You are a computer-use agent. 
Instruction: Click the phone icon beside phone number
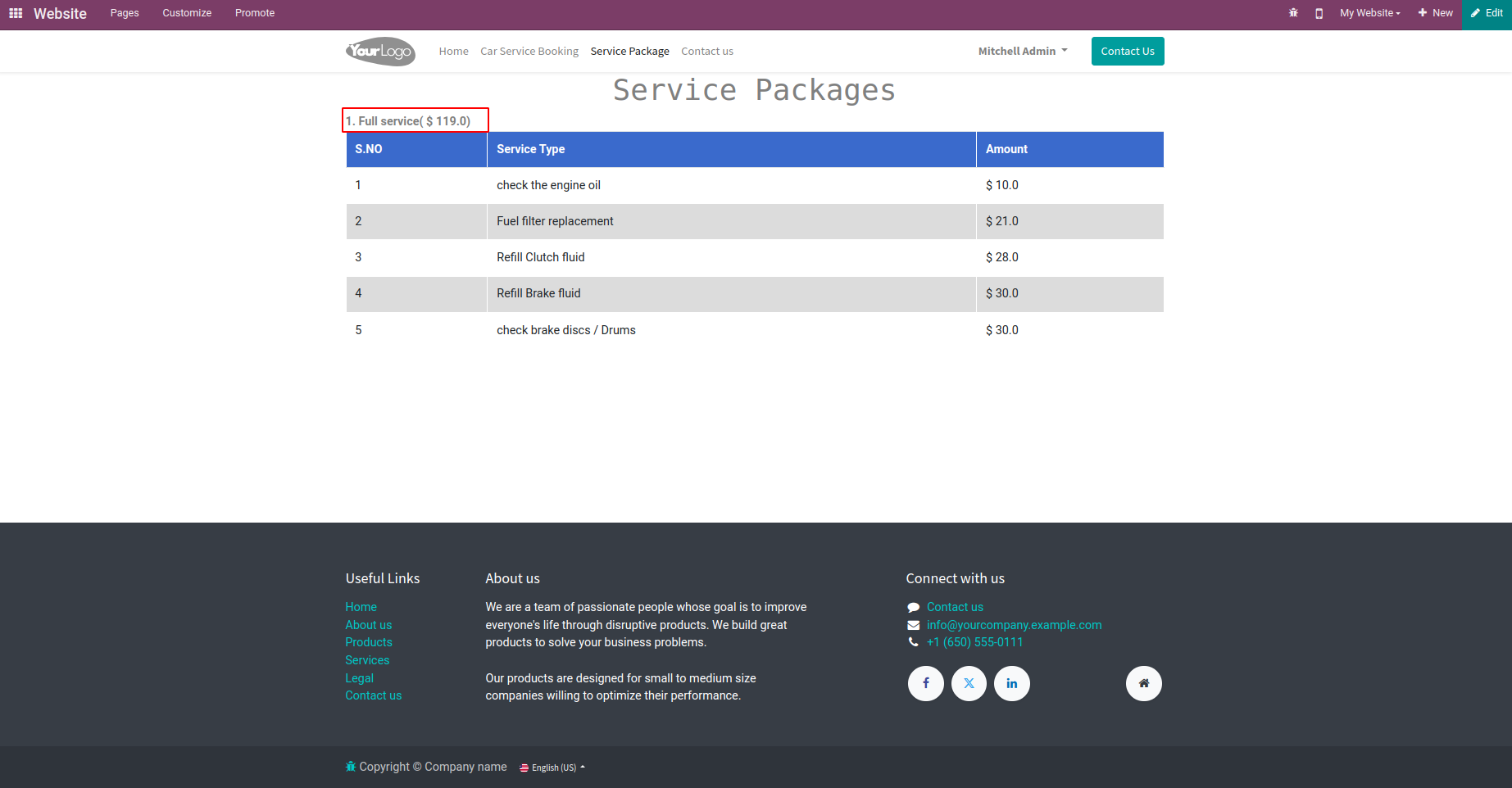[913, 642]
